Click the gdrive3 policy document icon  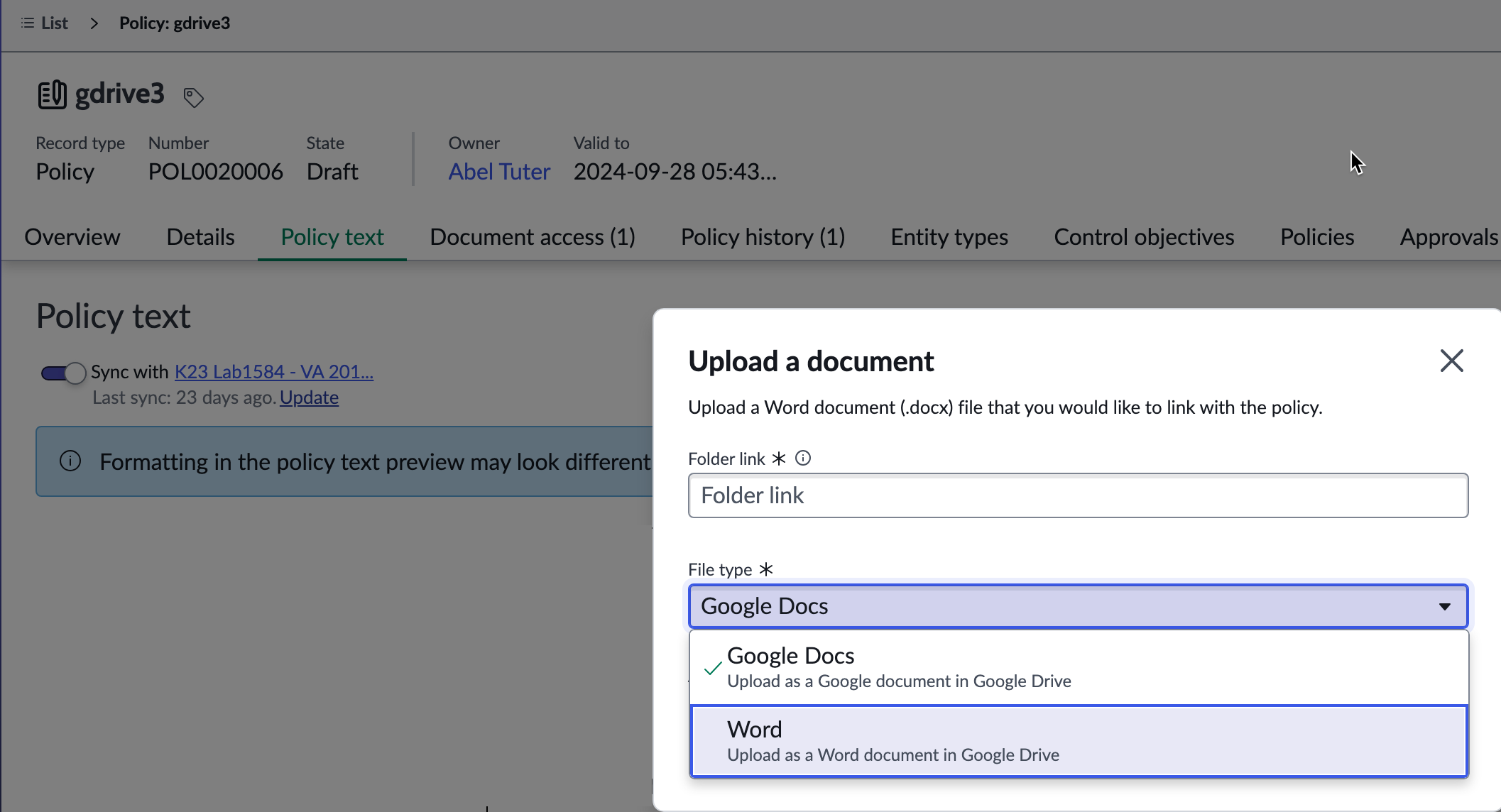(53, 94)
